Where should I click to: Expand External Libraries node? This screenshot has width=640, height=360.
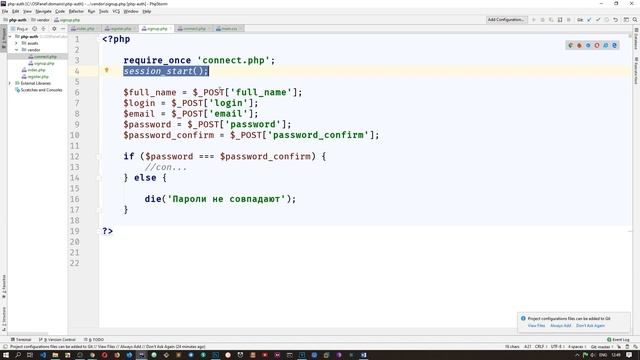point(10,83)
